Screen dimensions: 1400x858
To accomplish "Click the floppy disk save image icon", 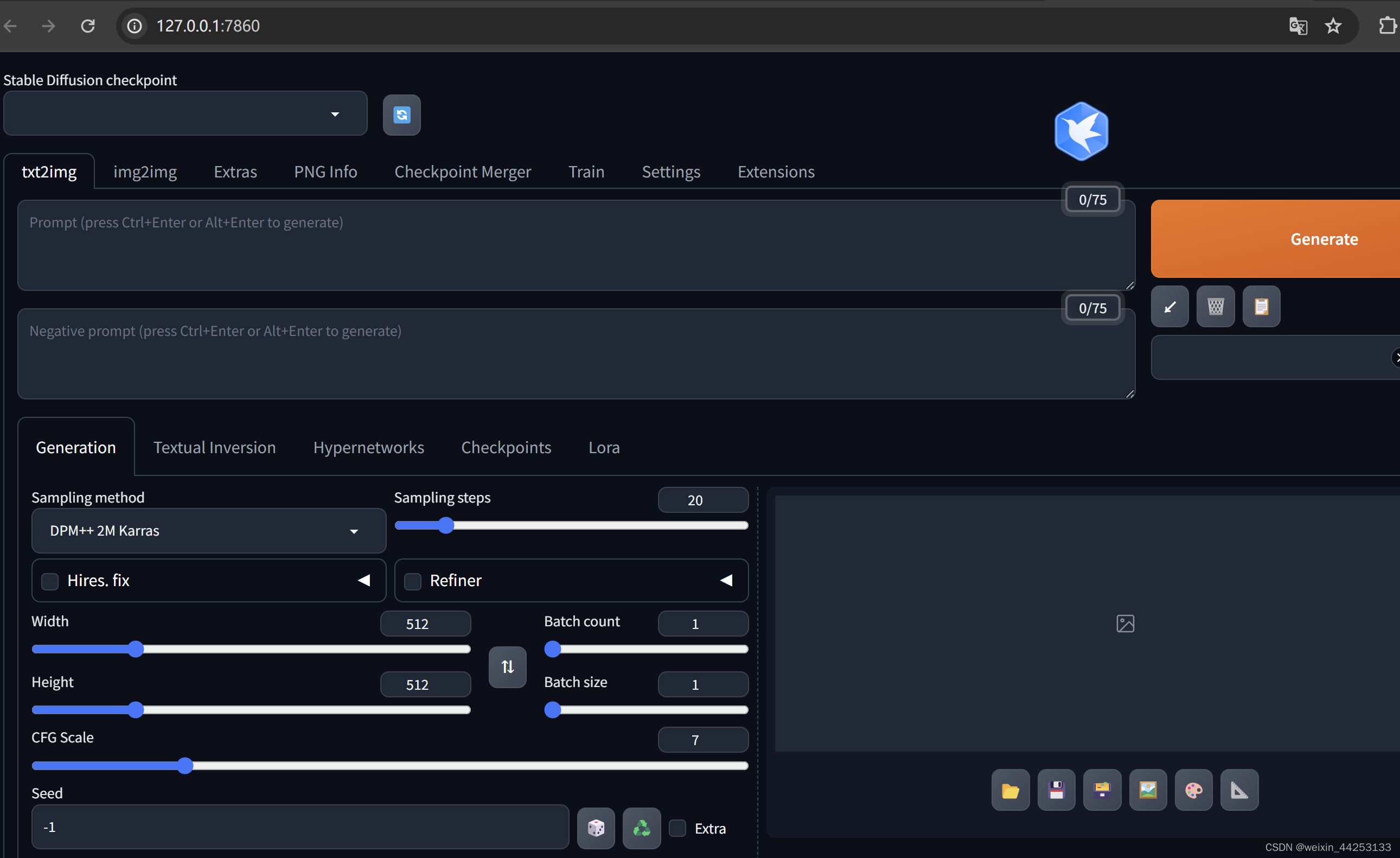I will [1056, 790].
